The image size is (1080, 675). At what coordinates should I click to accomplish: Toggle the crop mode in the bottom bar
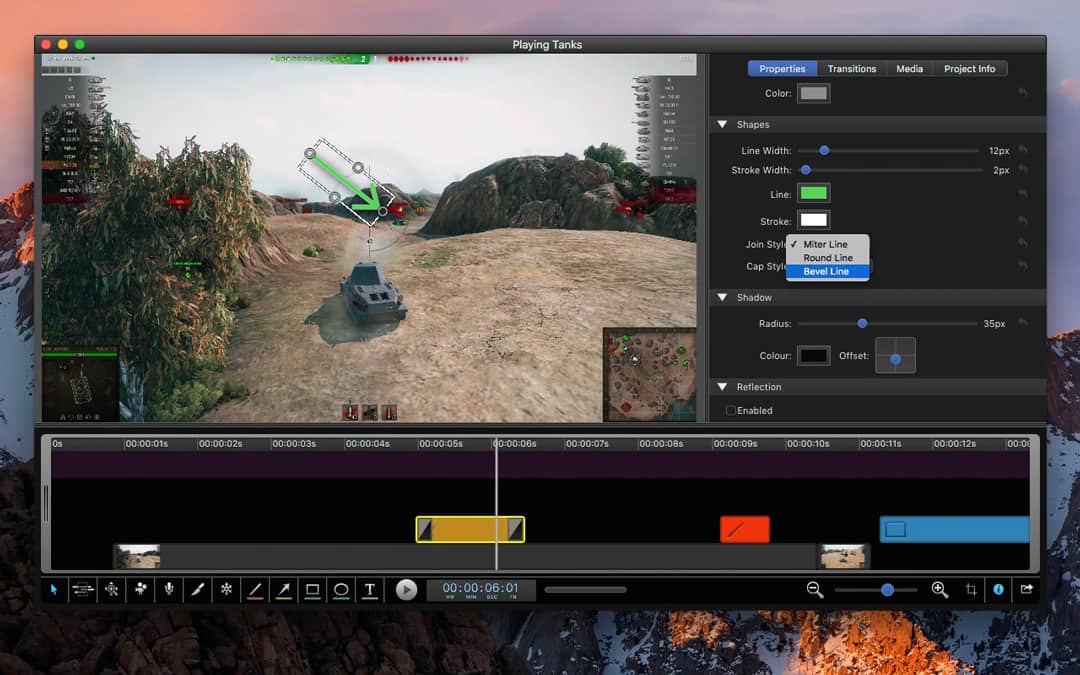[x=970, y=590]
